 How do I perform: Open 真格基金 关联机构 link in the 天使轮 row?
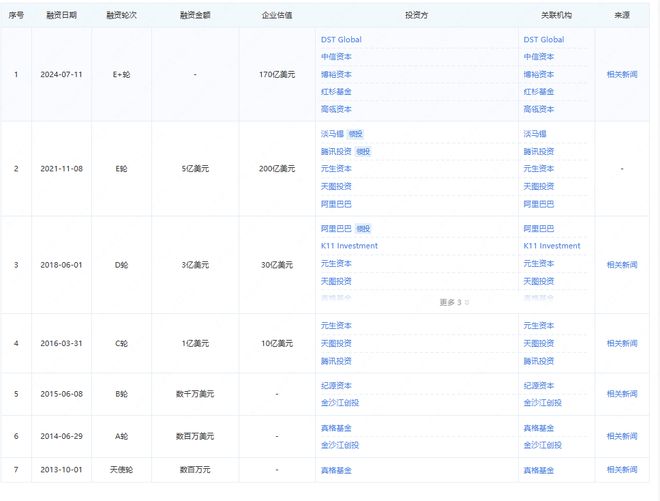point(538,471)
